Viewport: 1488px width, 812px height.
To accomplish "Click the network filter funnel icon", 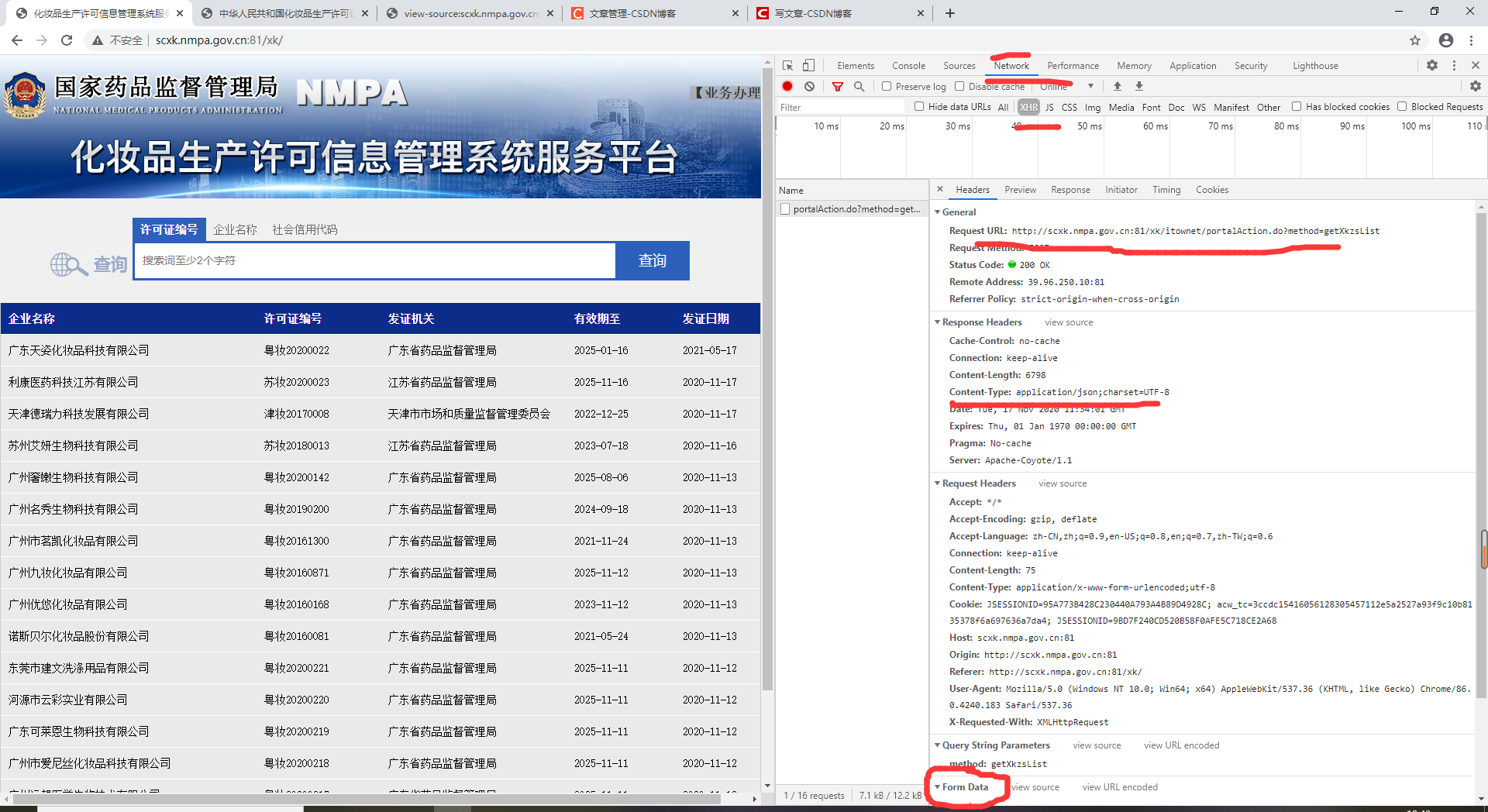I will 838,86.
